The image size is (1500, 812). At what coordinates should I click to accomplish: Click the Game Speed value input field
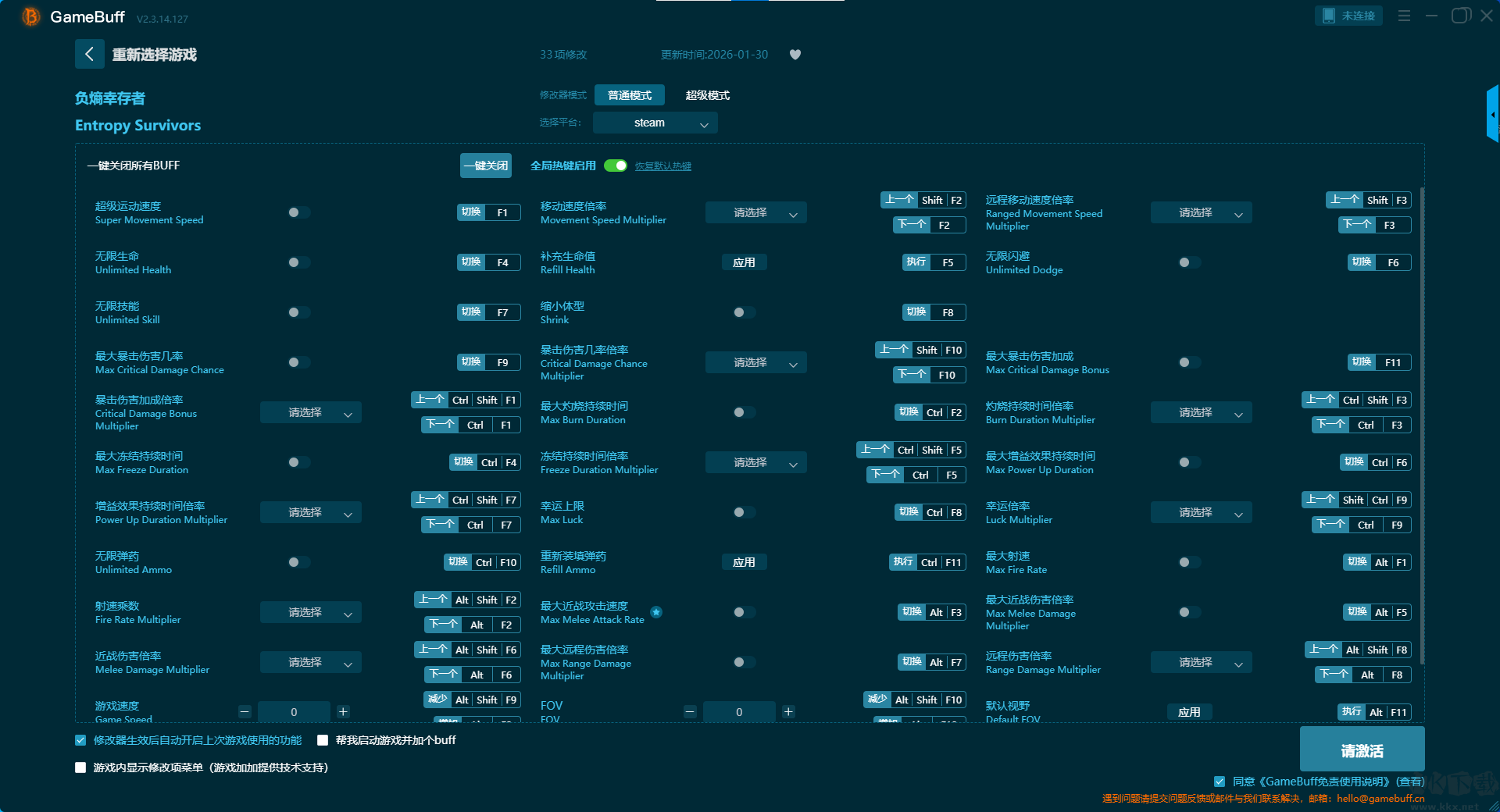point(294,711)
